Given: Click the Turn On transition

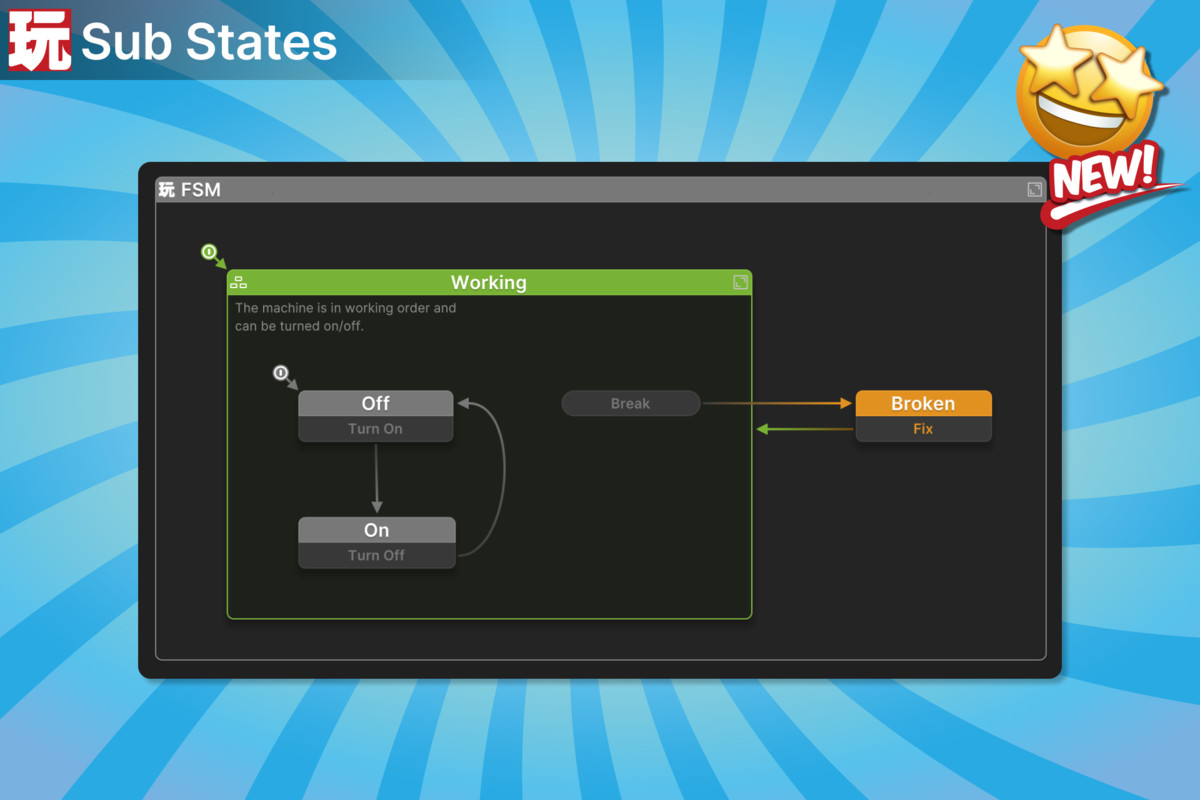Looking at the screenshot, I should [x=376, y=429].
